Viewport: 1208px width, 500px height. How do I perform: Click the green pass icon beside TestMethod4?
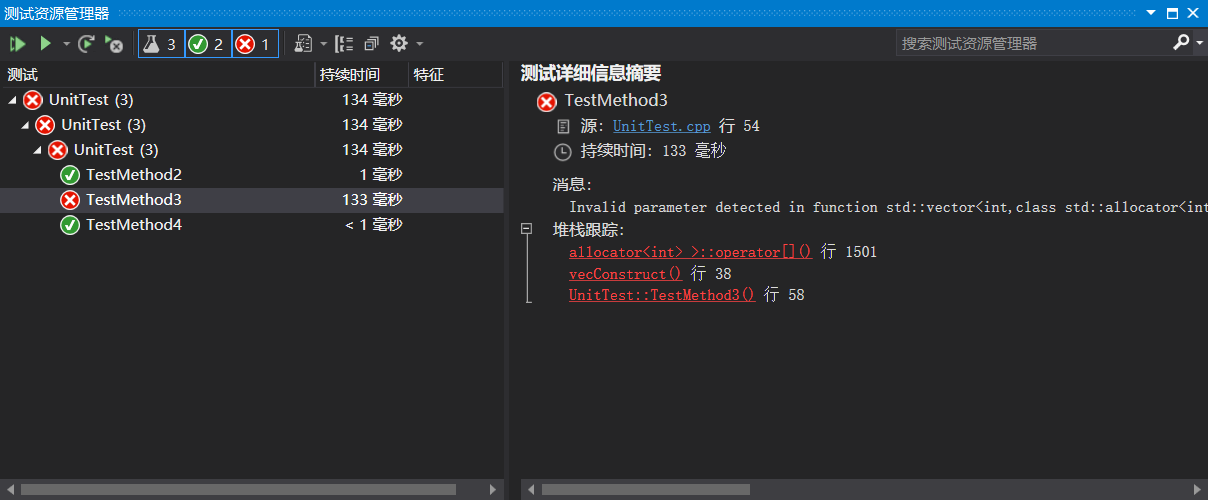70,225
